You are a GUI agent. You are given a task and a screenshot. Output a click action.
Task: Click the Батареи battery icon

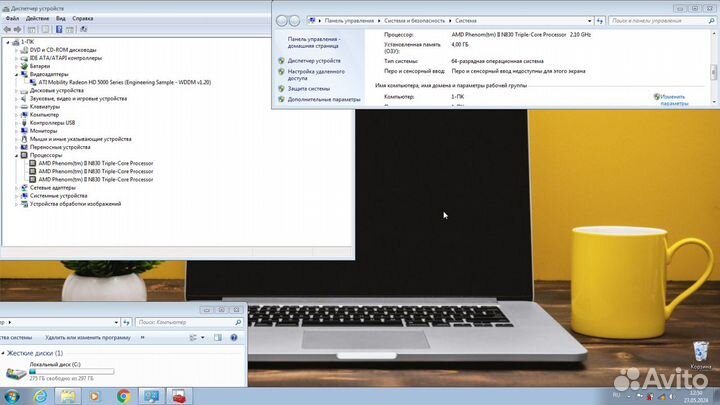click(24, 66)
